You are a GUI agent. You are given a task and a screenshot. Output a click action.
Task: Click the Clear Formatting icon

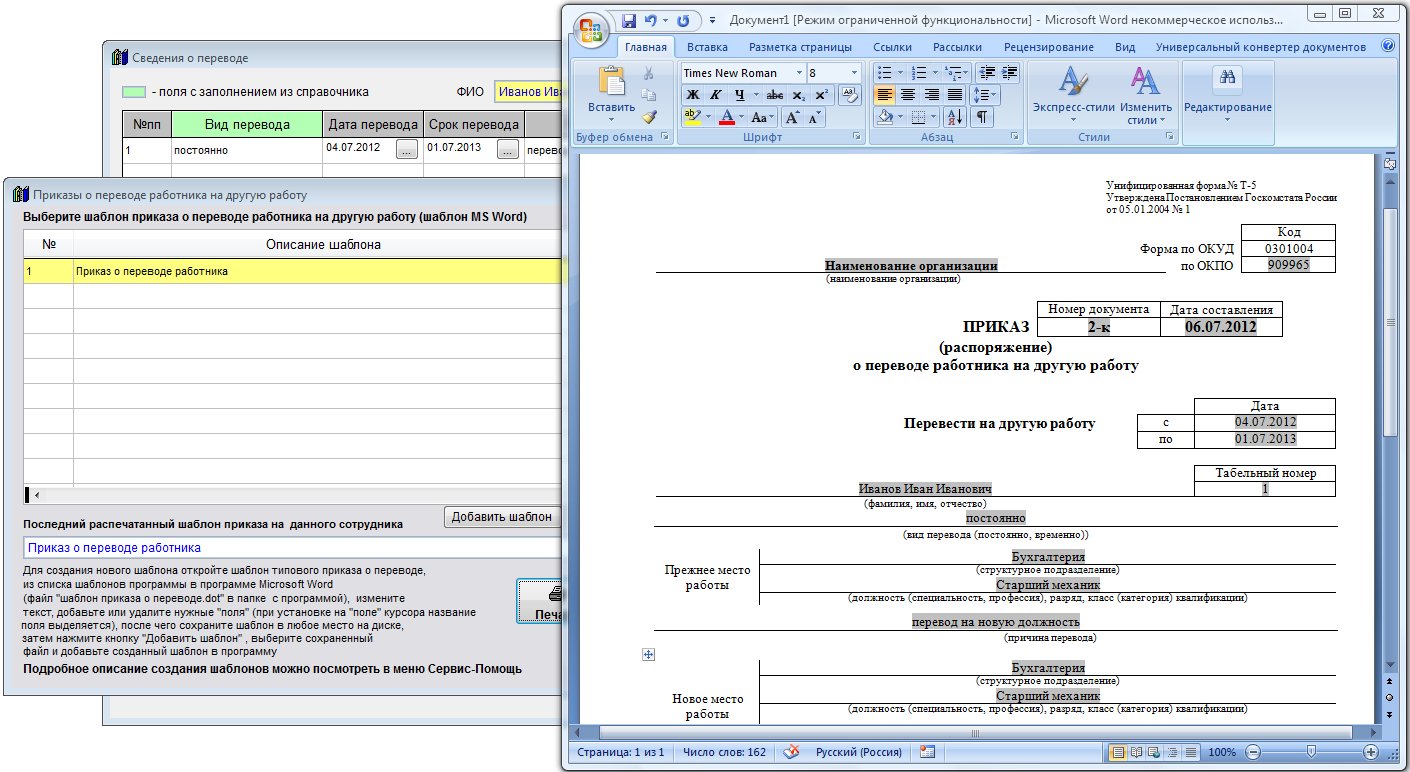point(849,95)
